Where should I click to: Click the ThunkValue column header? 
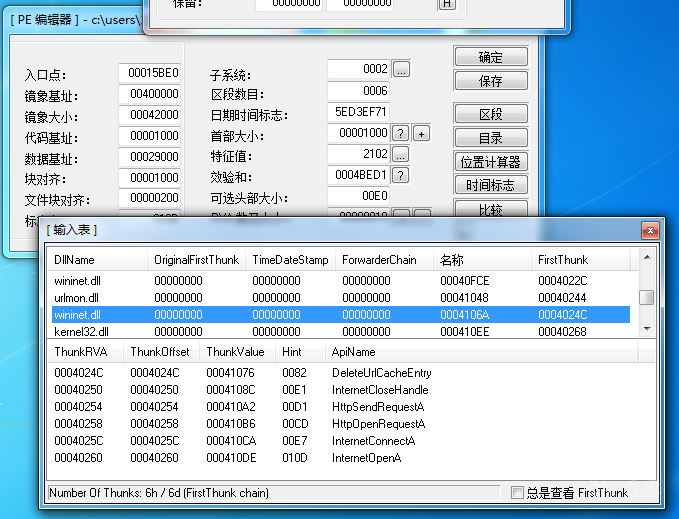coord(237,352)
